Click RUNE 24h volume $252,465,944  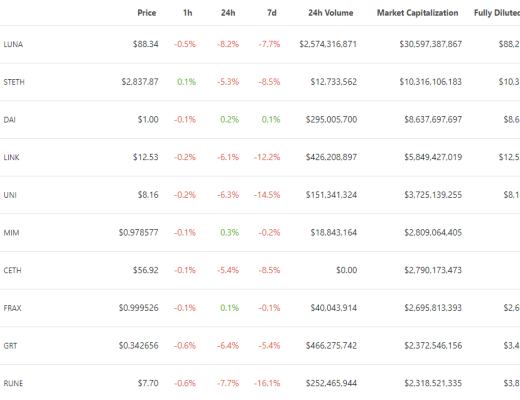pyautogui.click(x=331, y=383)
